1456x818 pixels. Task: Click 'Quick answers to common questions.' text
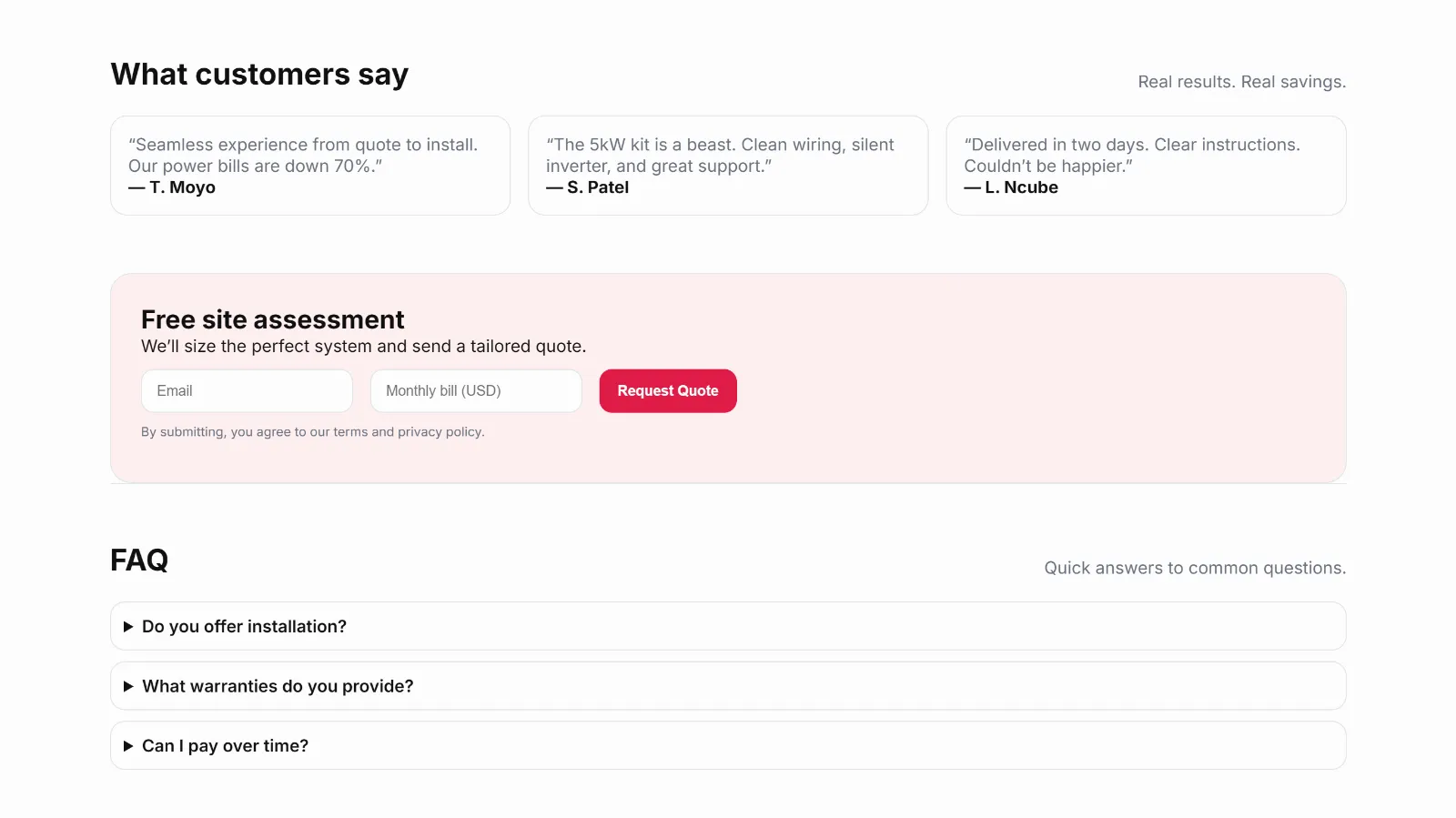click(x=1194, y=569)
